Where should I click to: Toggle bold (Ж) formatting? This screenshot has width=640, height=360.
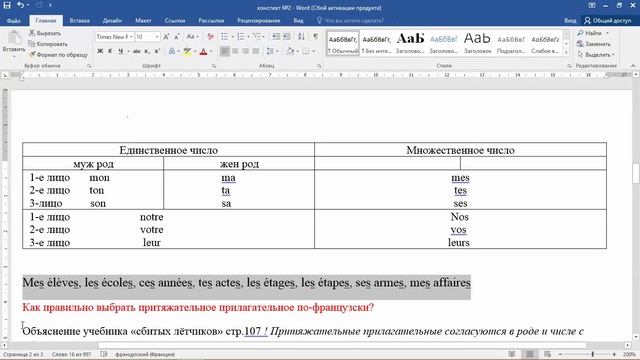point(100,51)
